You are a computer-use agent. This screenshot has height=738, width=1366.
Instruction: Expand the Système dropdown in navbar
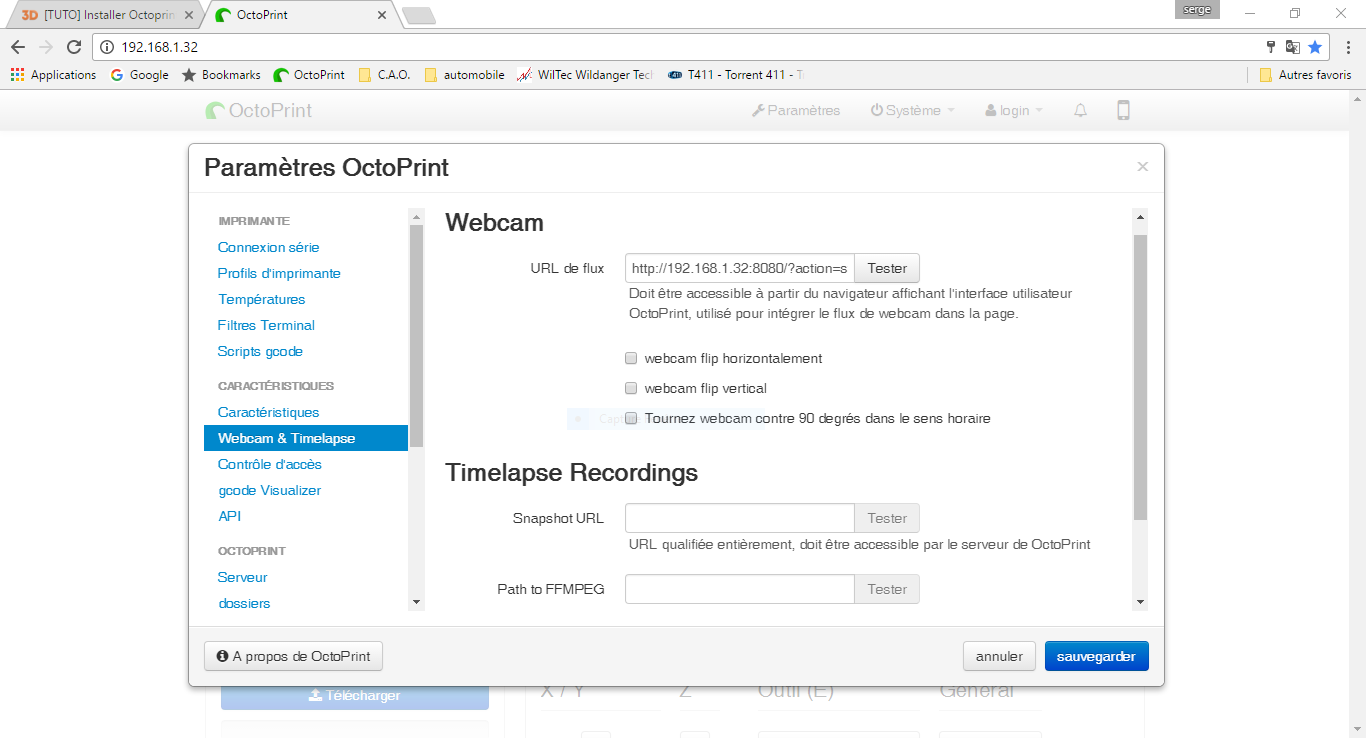click(x=912, y=110)
